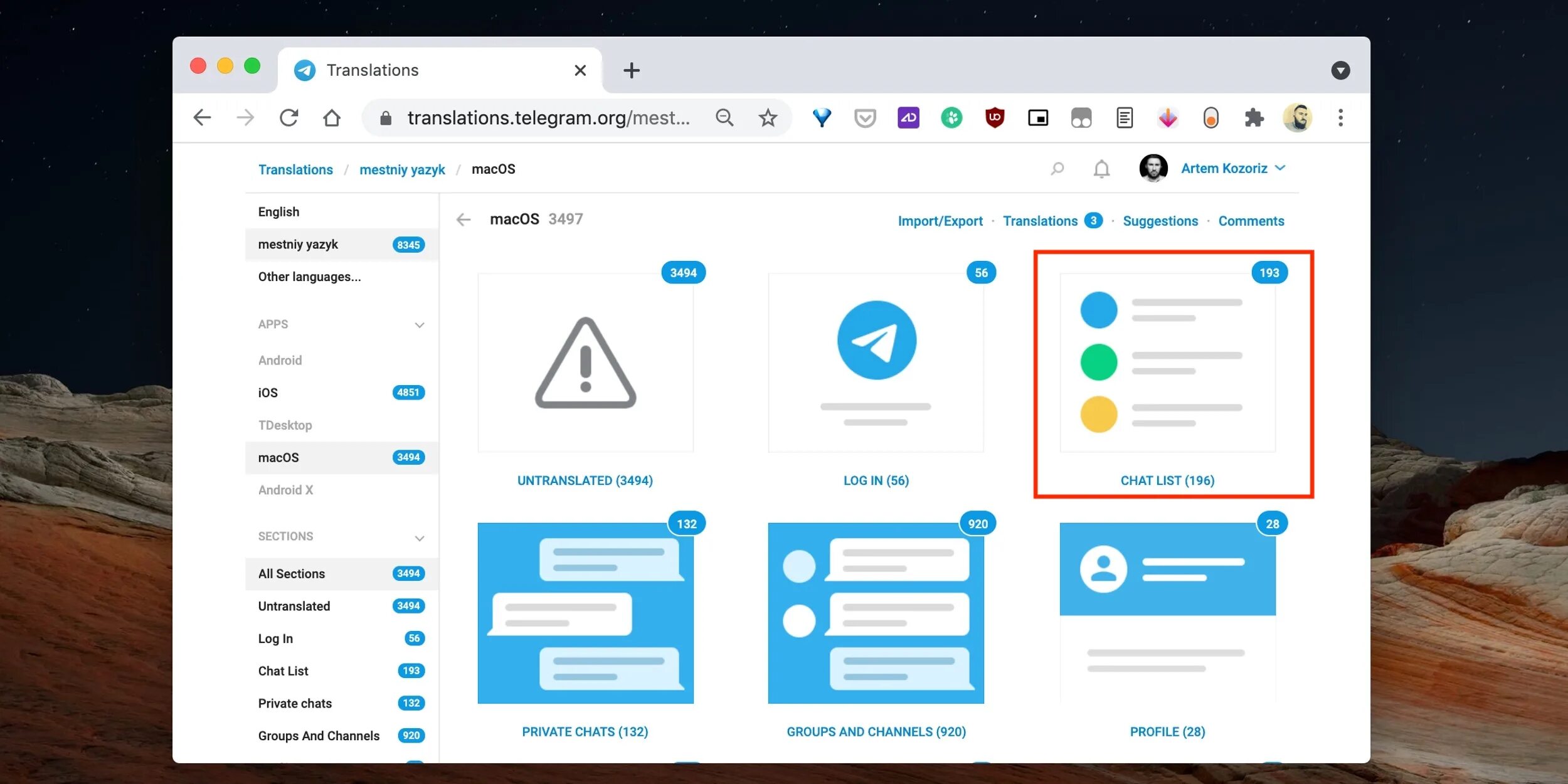Click the Artem Kozoriz page avatar
1568x784 pixels.
(1153, 168)
